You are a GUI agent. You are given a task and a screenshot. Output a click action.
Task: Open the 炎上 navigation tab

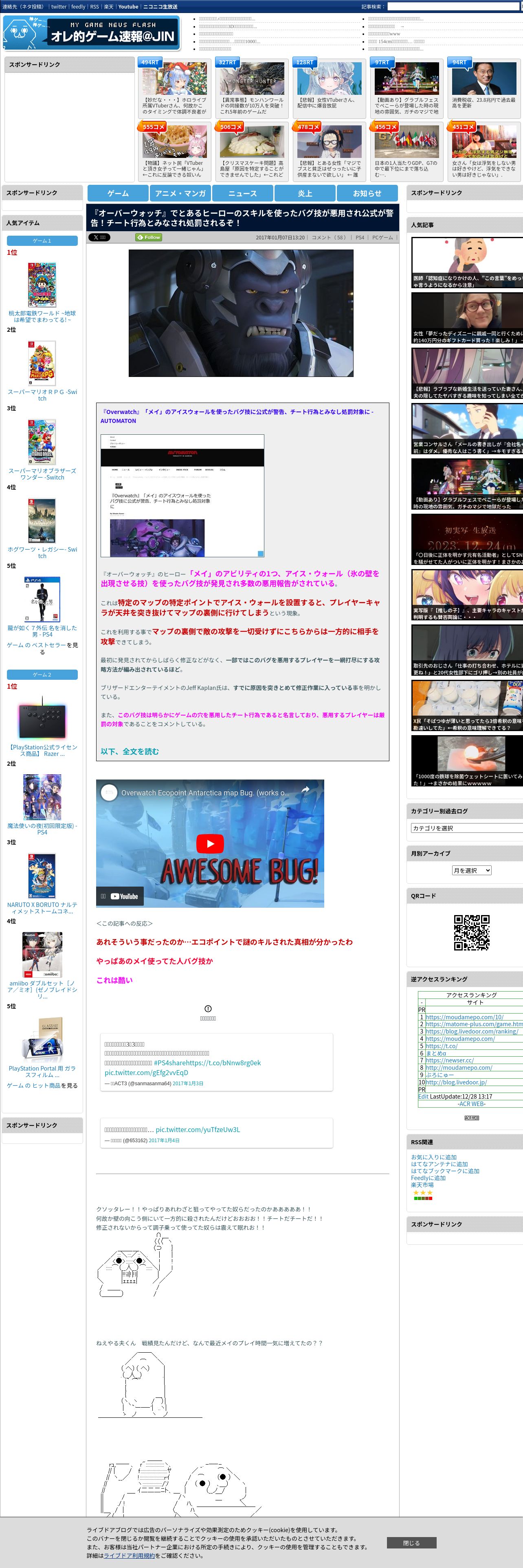[305, 193]
